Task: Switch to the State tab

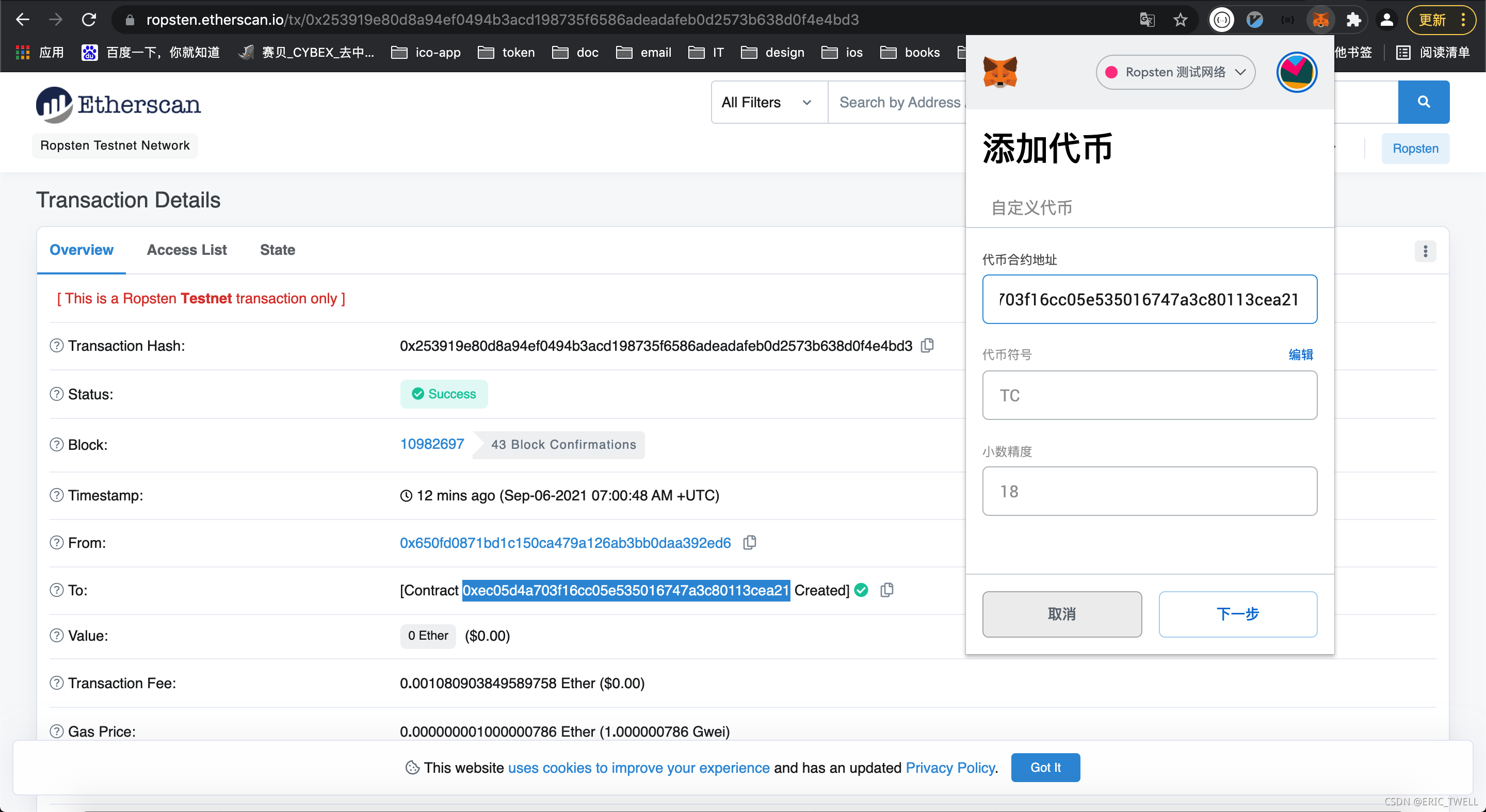Action: coord(278,250)
